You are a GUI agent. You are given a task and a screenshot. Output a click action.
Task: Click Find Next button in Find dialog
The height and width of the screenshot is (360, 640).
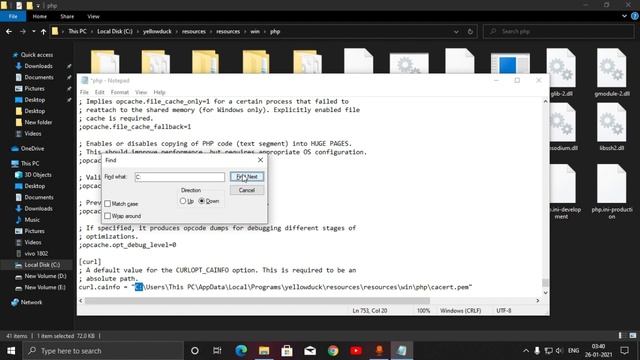247,176
